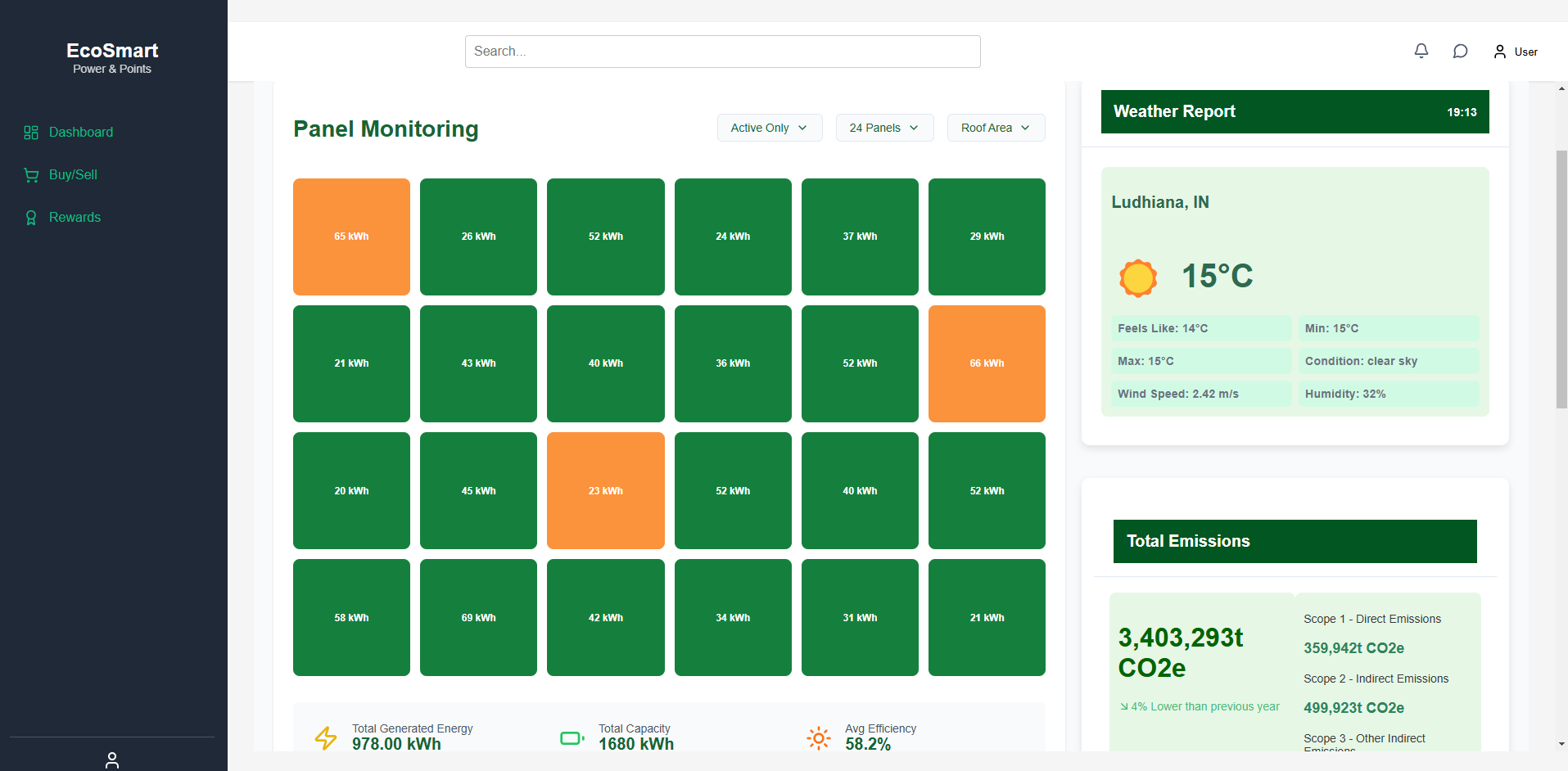The width and height of the screenshot is (1568, 771).
Task: Click the Weather Report header
Action: pos(1295,111)
